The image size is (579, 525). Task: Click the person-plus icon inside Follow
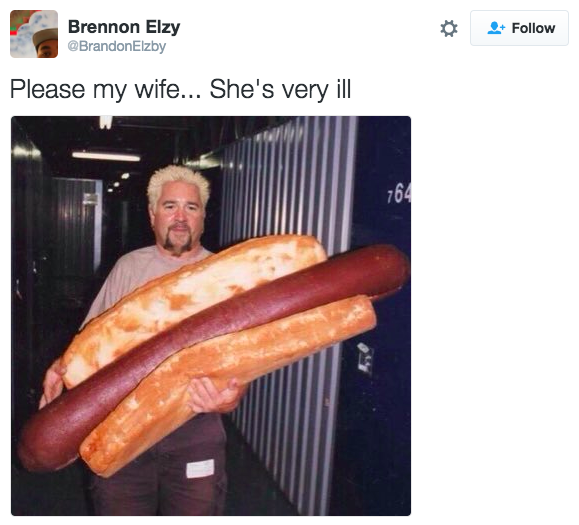(496, 28)
